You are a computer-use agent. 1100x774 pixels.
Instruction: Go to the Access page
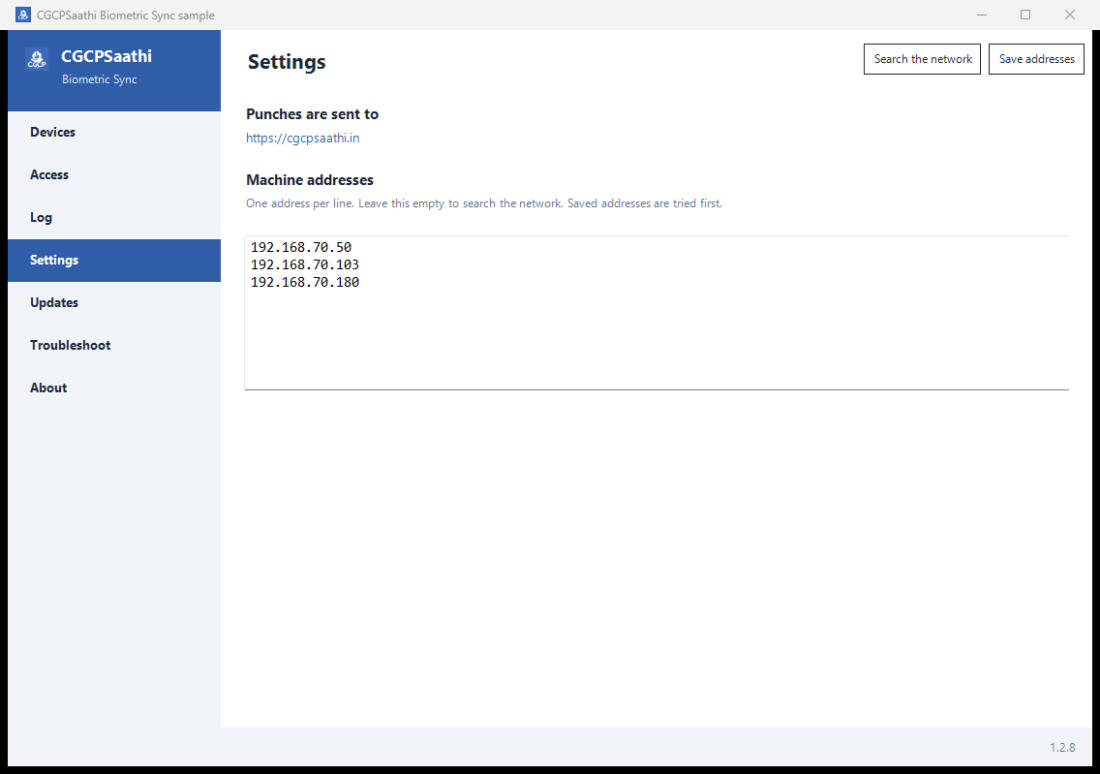114,175
